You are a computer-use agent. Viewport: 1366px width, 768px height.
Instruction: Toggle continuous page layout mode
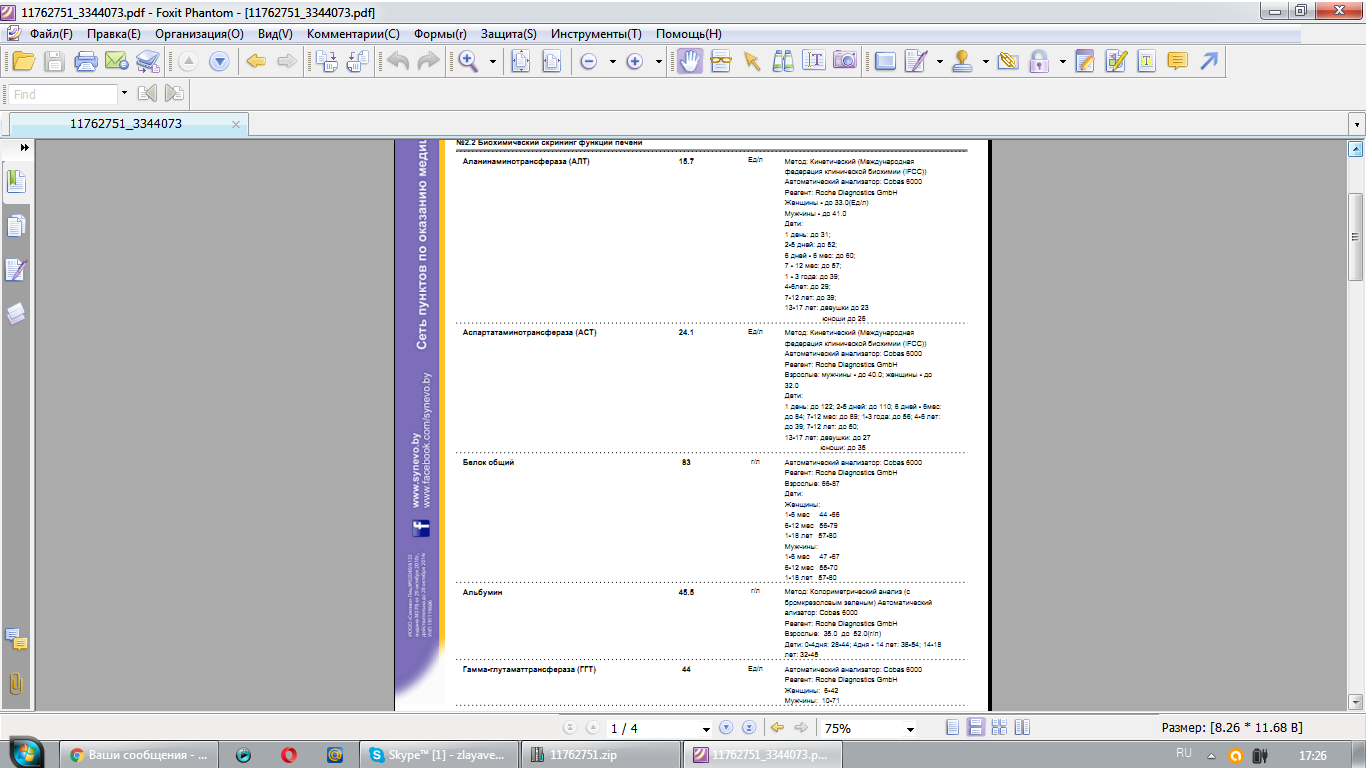(975, 728)
